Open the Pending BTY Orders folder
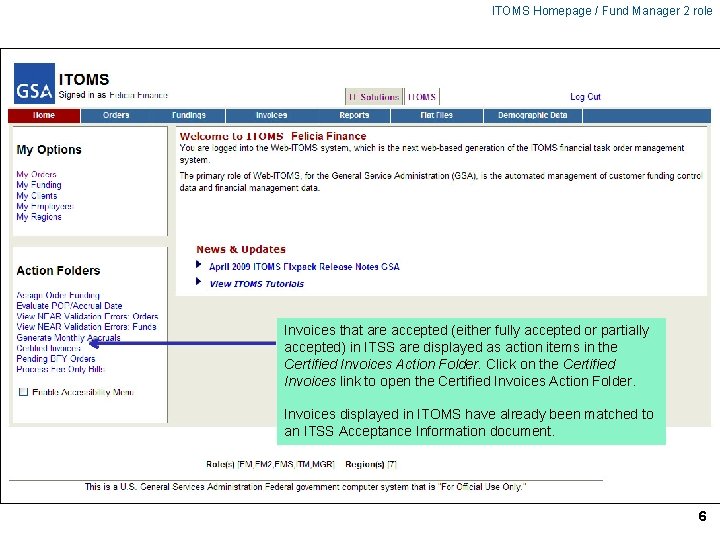The image size is (720, 540). [x=56, y=359]
